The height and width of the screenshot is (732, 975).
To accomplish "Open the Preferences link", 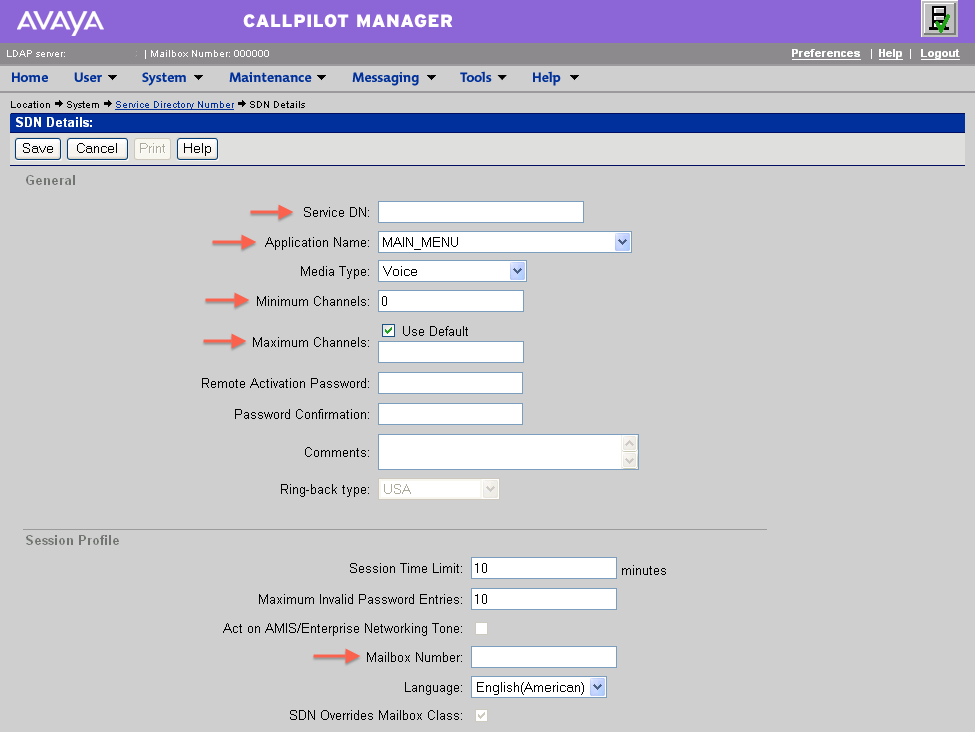I will 825,53.
